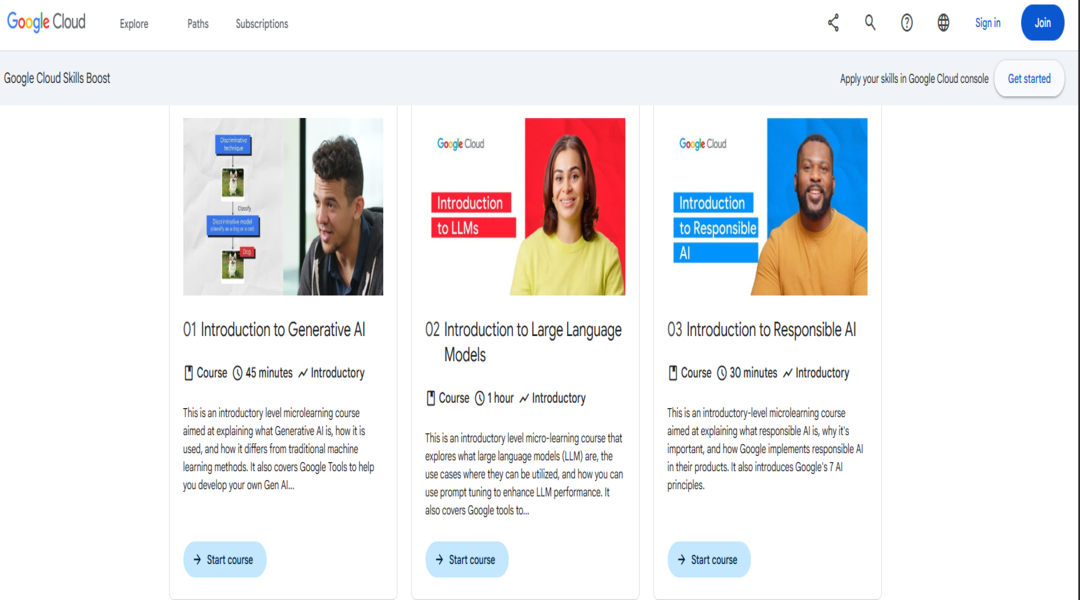Open the Introduction to Responsible AI thumbnail
This screenshot has width=1080, height=600.
tap(767, 207)
